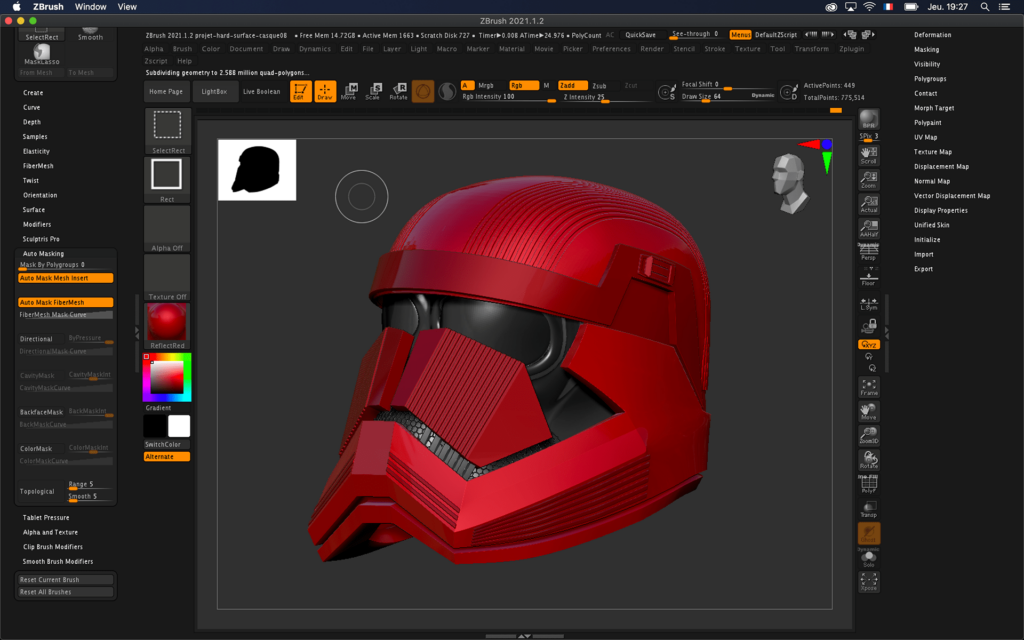Expand the Deformation subpalette
Viewport: 1024px width, 640px height.
coord(932,35)
